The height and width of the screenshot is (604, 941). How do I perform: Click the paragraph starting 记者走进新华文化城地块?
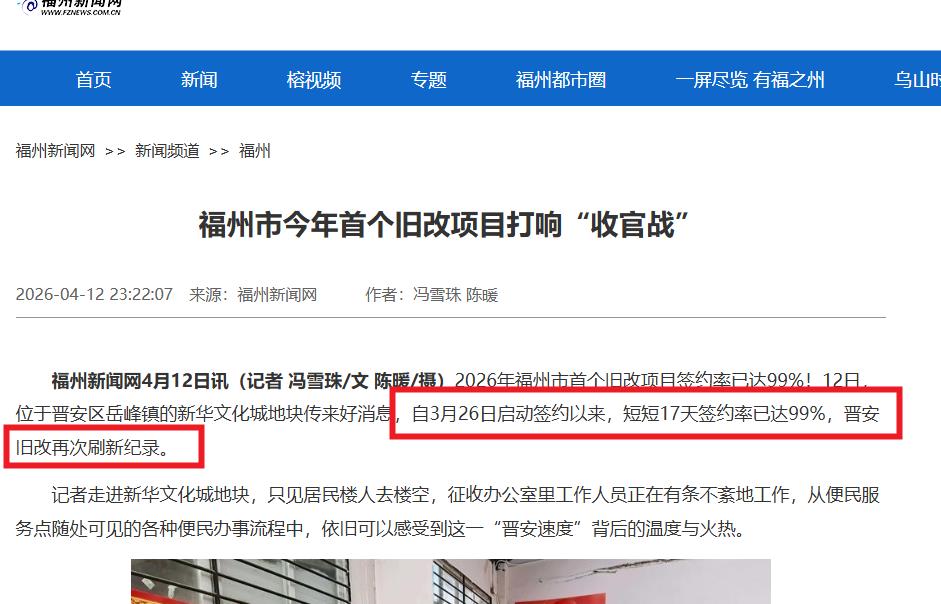tap(448, 512)
